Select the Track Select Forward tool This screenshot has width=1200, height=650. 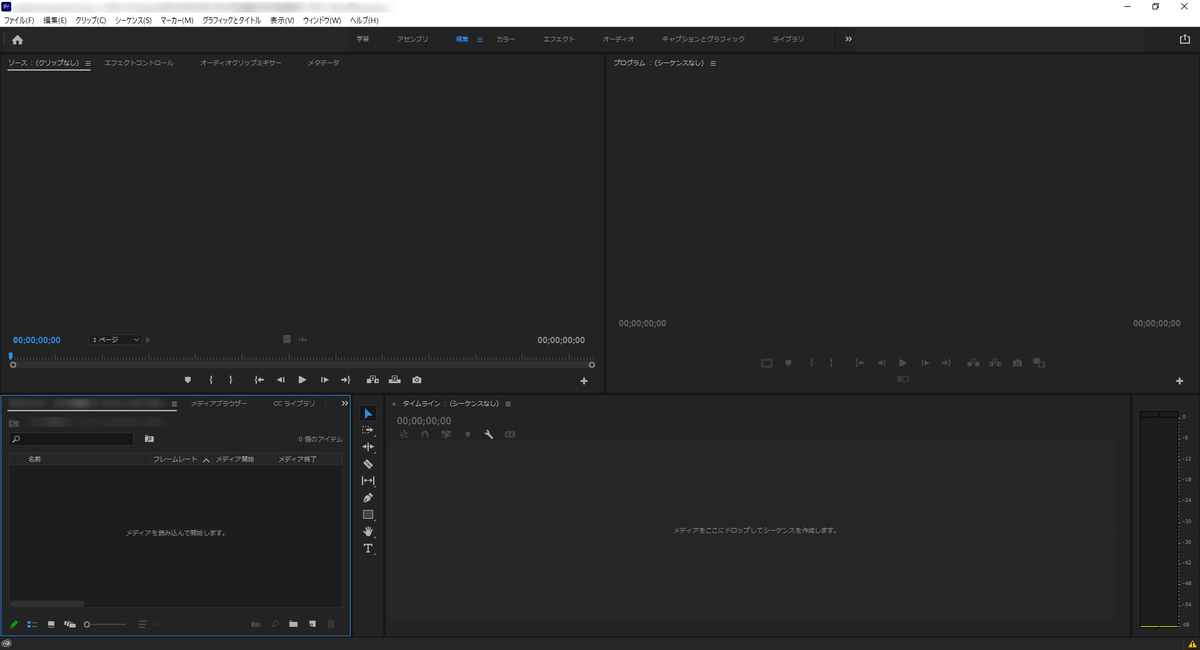coord(368,430)
